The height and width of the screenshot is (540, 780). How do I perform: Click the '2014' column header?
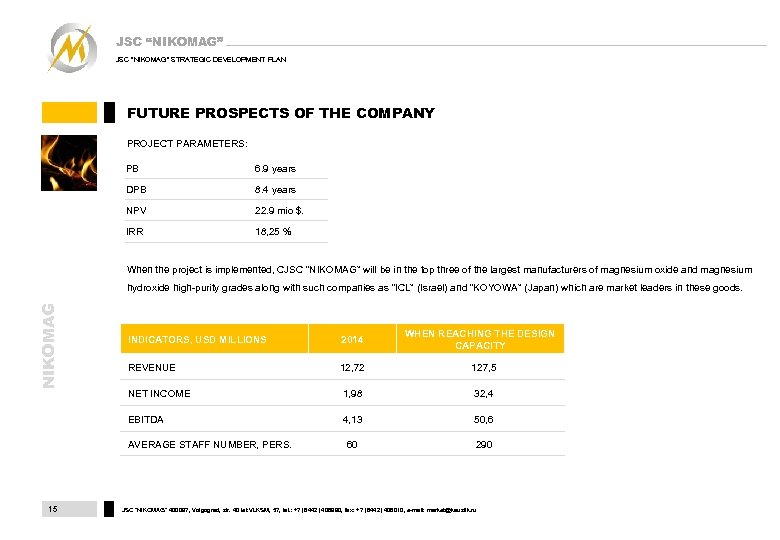tap(351, 340)
